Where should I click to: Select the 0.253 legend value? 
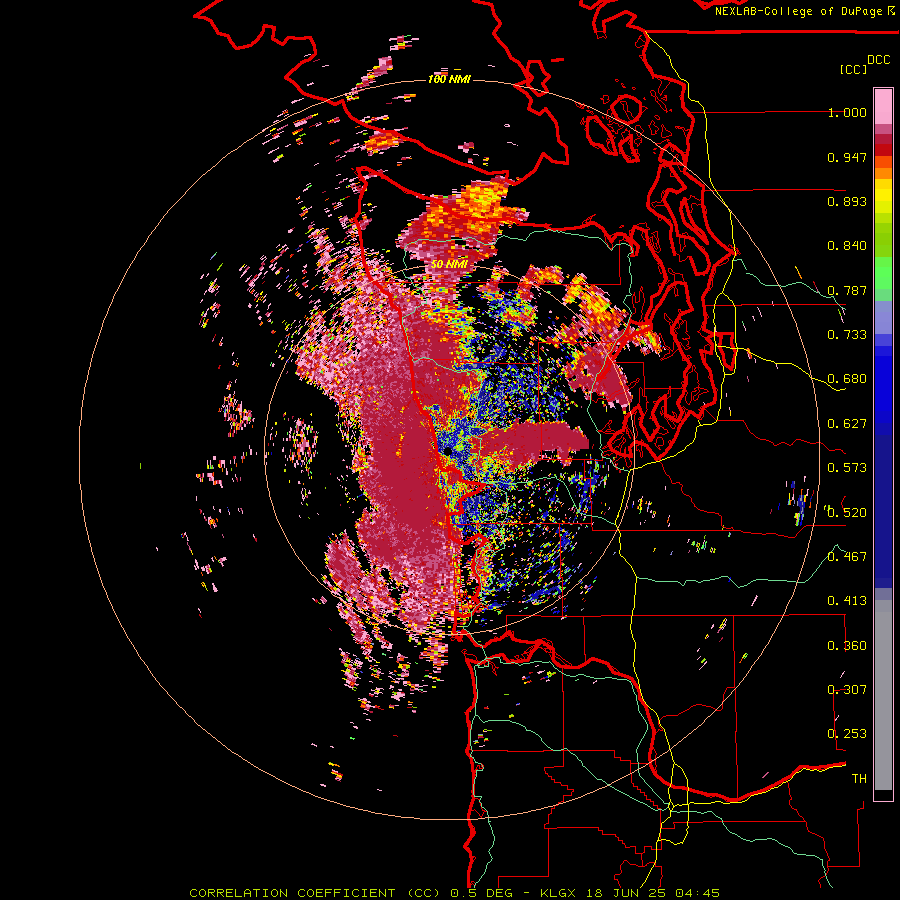coord(847,734)
